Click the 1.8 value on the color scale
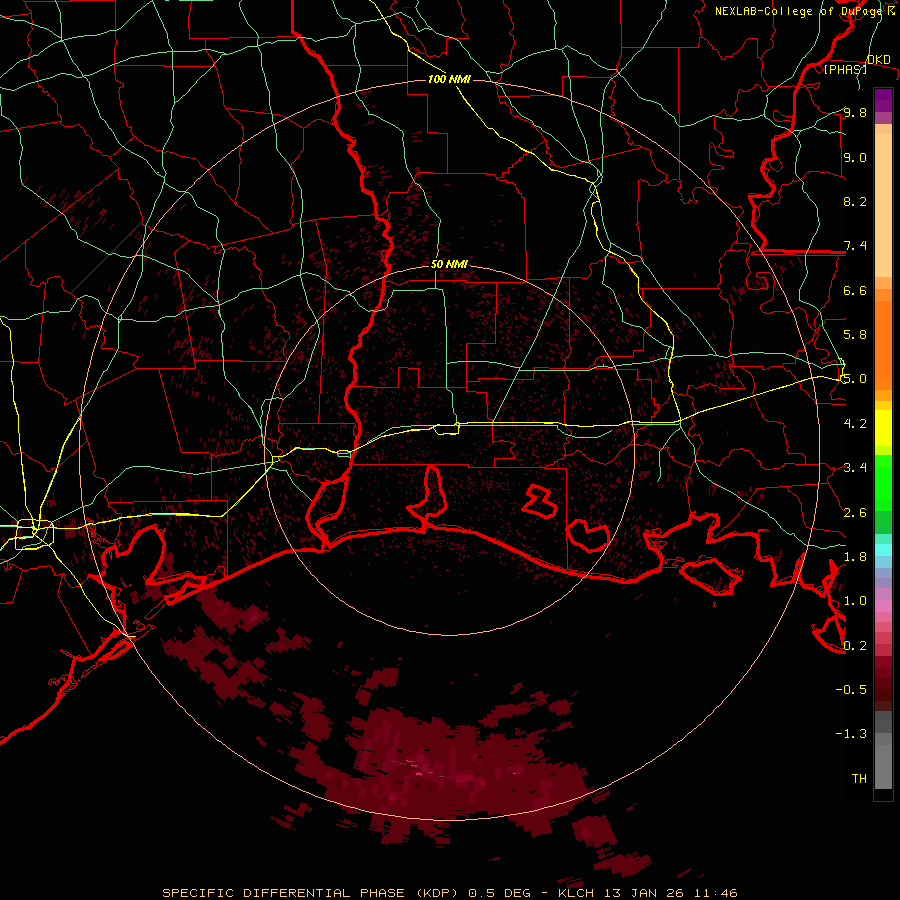 pos(855,557)
